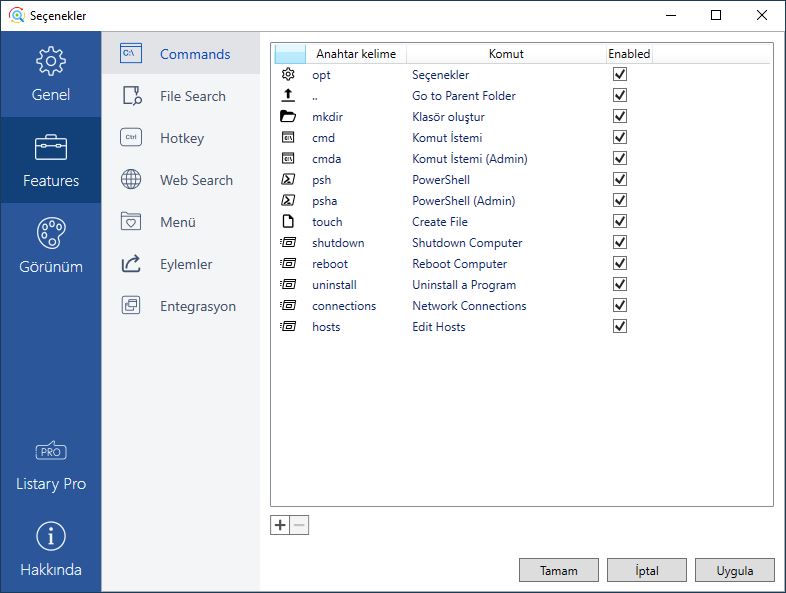Click the console icon in cmd row
The width and height of the screenshot is (786, 593).
click(x=288, y=137)
